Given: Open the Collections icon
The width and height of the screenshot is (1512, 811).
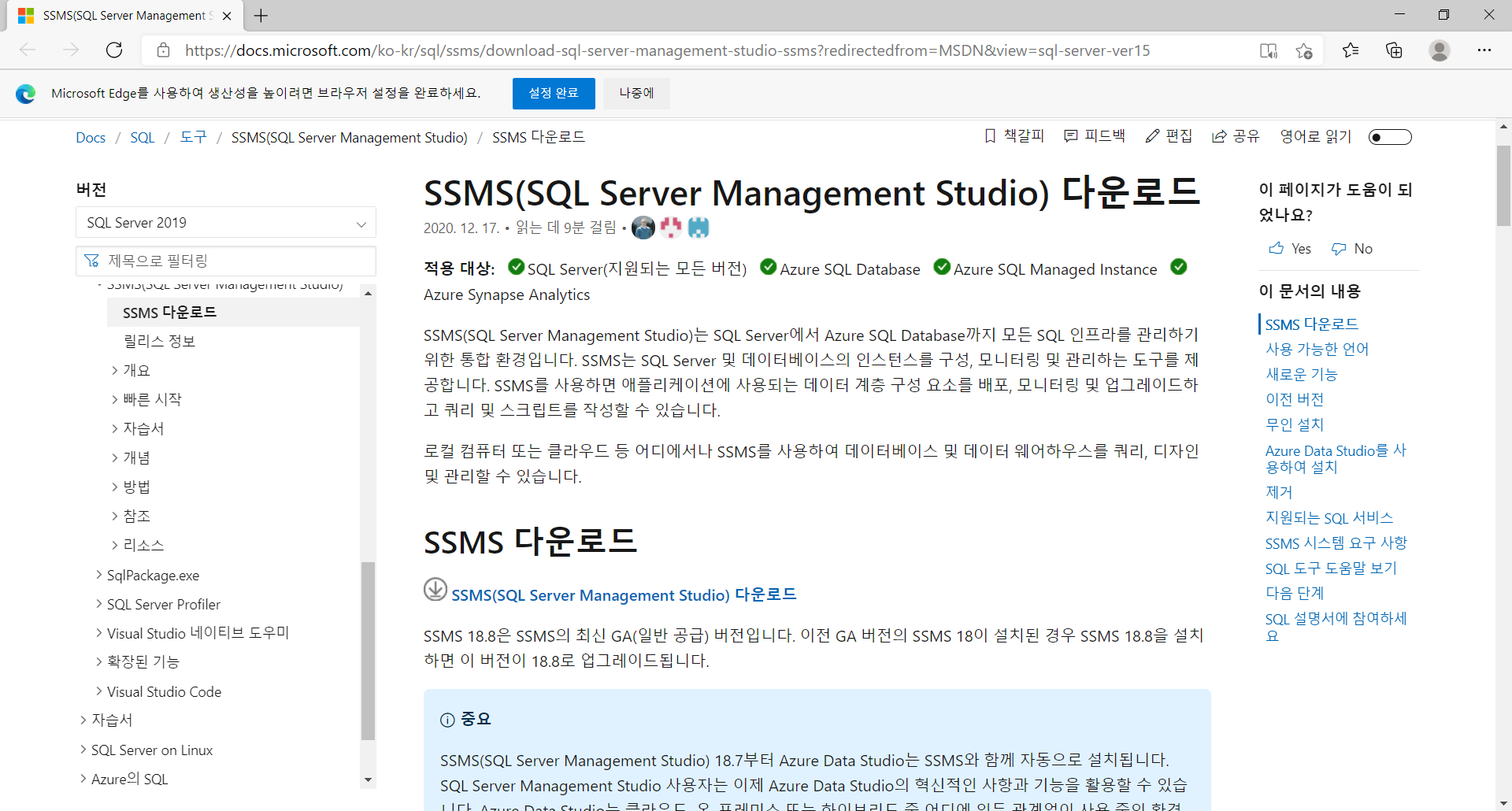Looking at the screenshot, I should point(1394,50).
